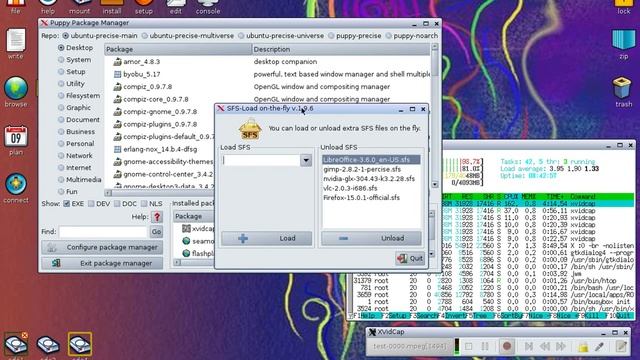Click the Unload button
Screen dimensions: 640x360
click(x=371, y=238)
